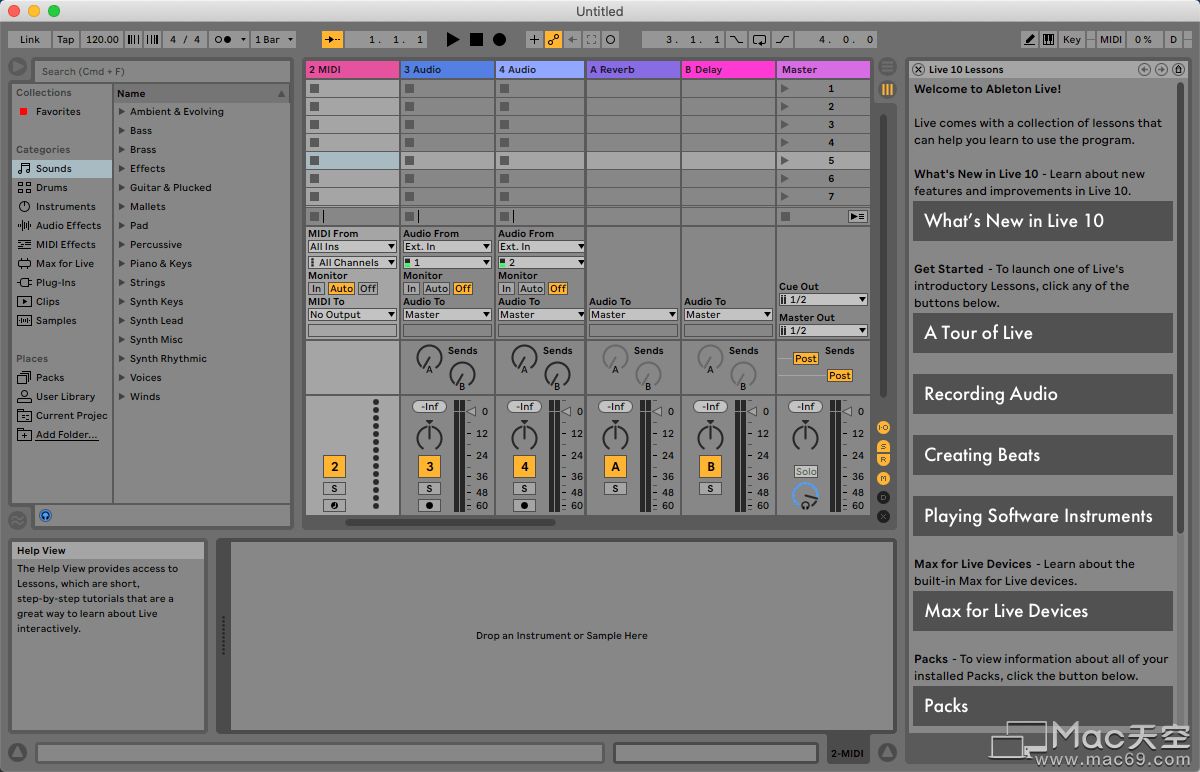Enable MIDI Arrangement Overdub plus button

coord(534,40)
